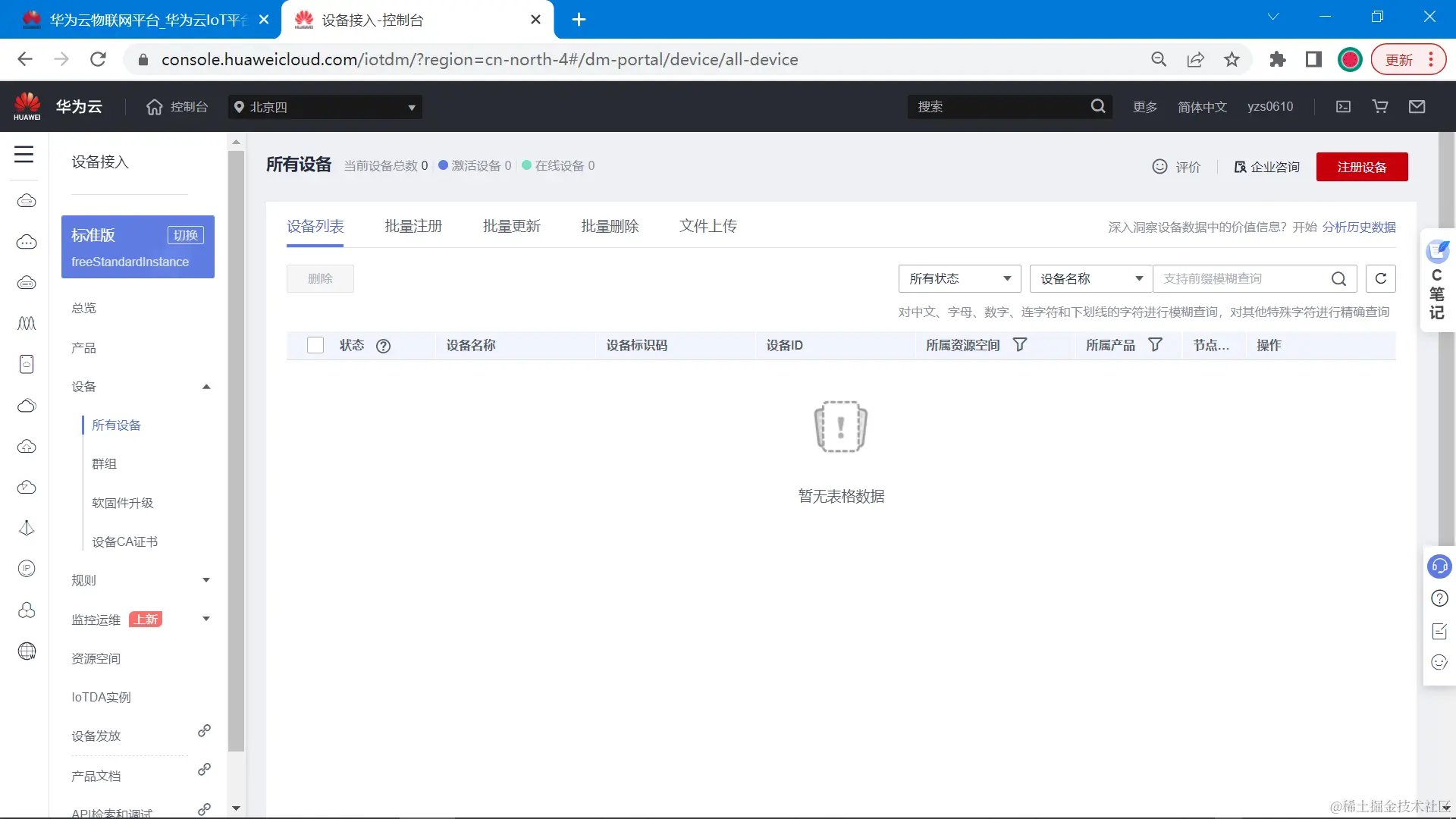The height and width of the screenshot is (819, 1456).
Task: Click the red 注册设备 button
Action: click(1362, 167)
